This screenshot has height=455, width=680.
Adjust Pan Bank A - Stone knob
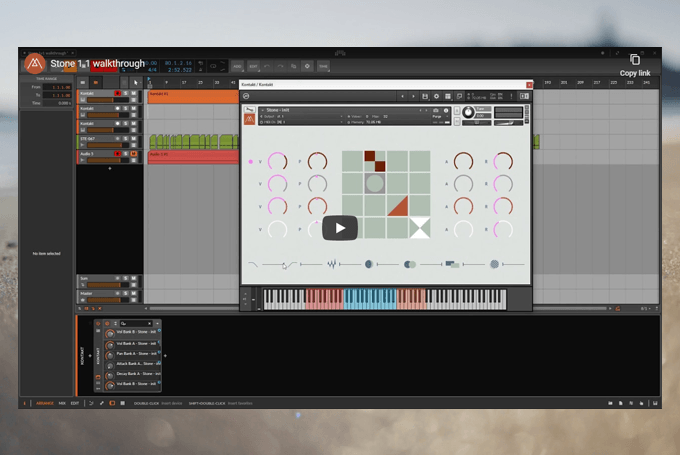[x=110, y=355]
